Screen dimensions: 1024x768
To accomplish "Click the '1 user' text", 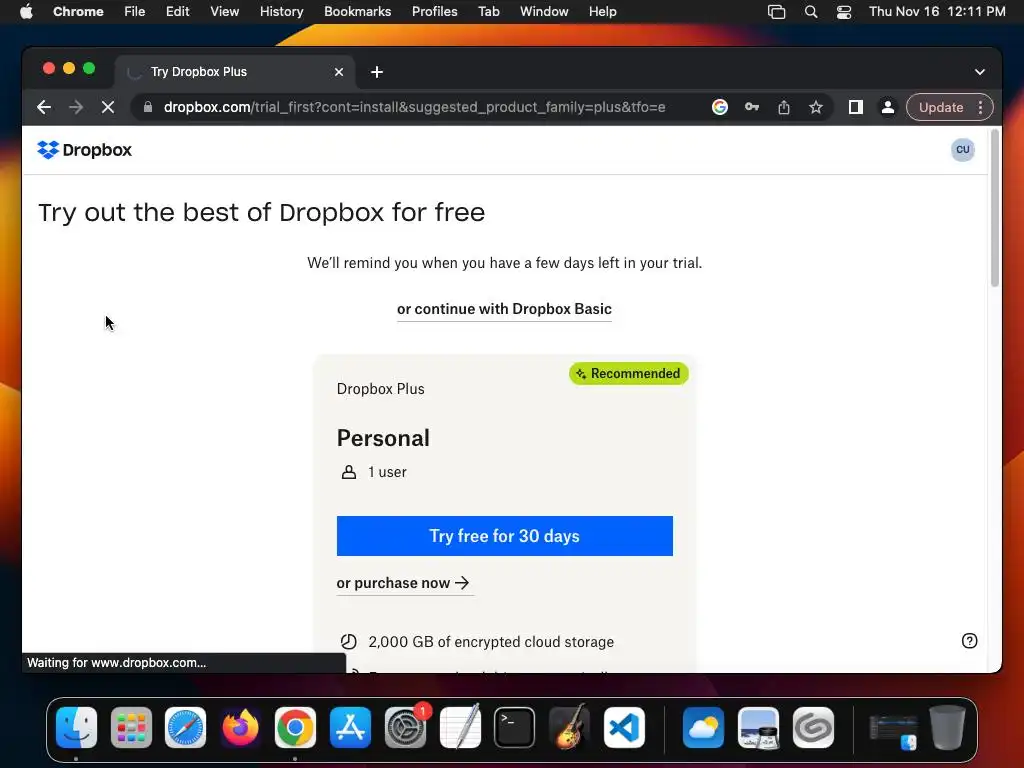I will [387, 472].
